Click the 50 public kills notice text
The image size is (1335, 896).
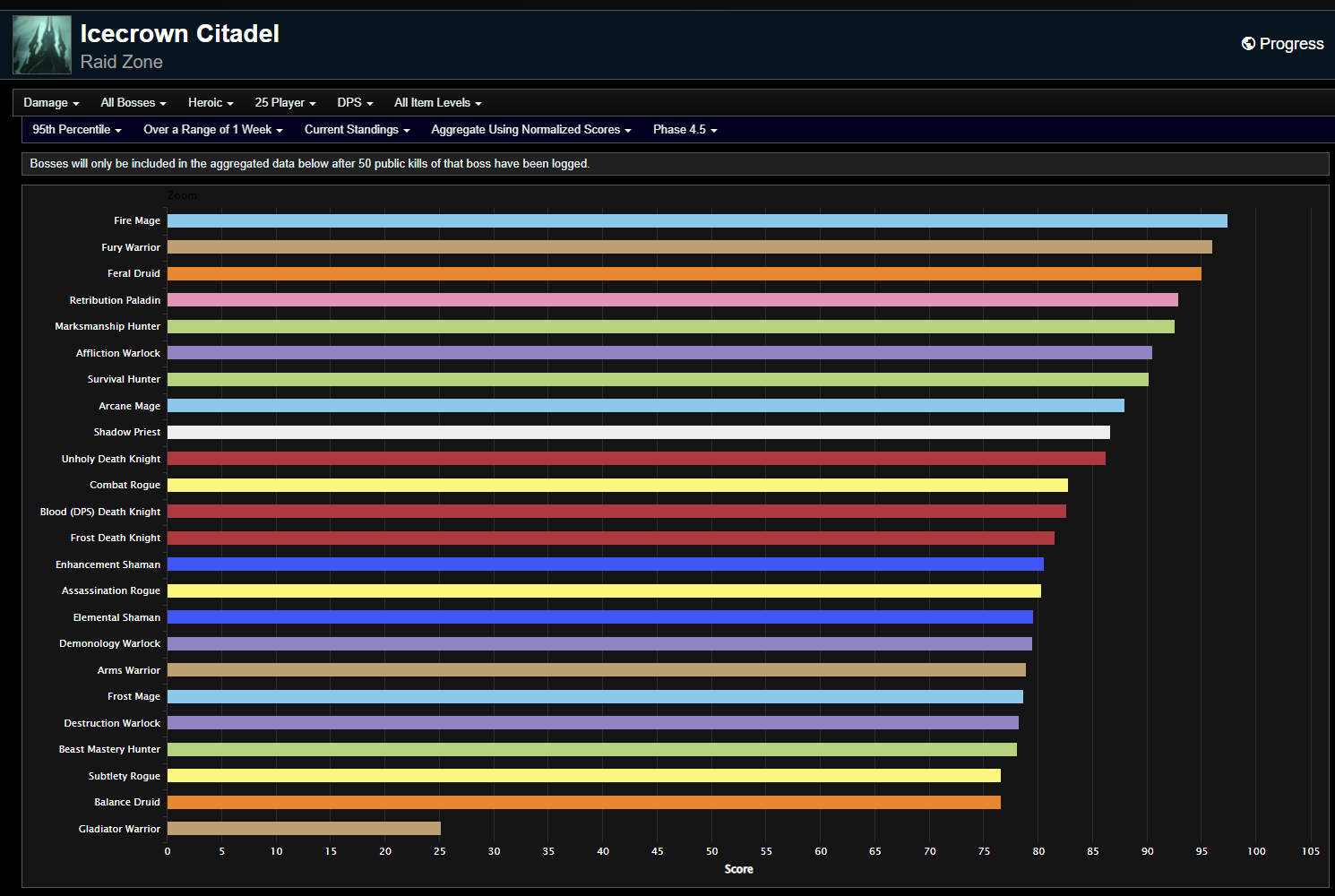coord(309,164)
